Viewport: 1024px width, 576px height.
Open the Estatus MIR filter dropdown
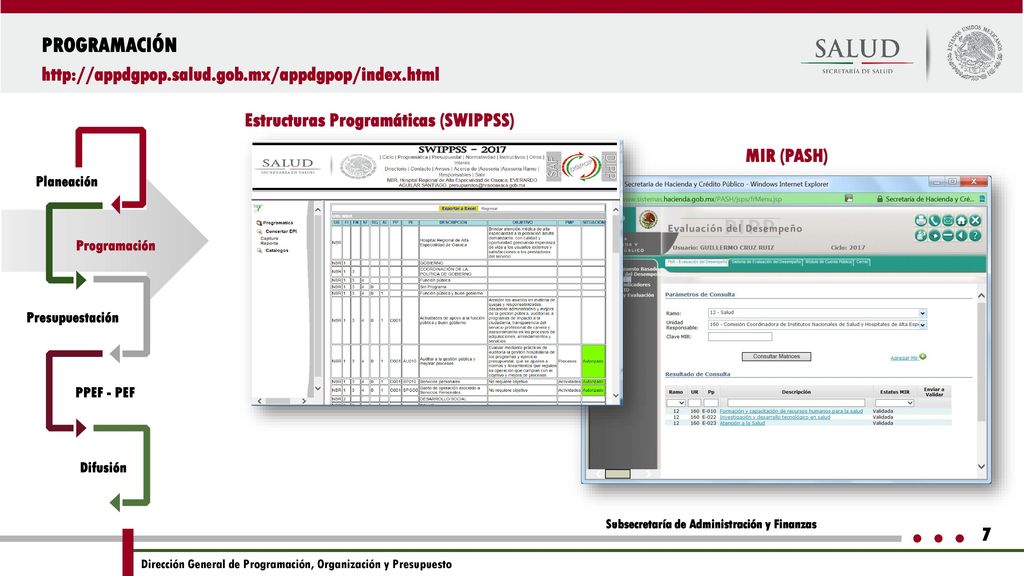pos(895,403)
